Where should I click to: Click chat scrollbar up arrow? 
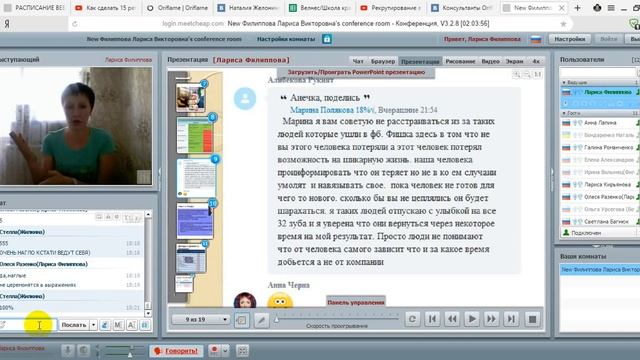pos(148,214)
